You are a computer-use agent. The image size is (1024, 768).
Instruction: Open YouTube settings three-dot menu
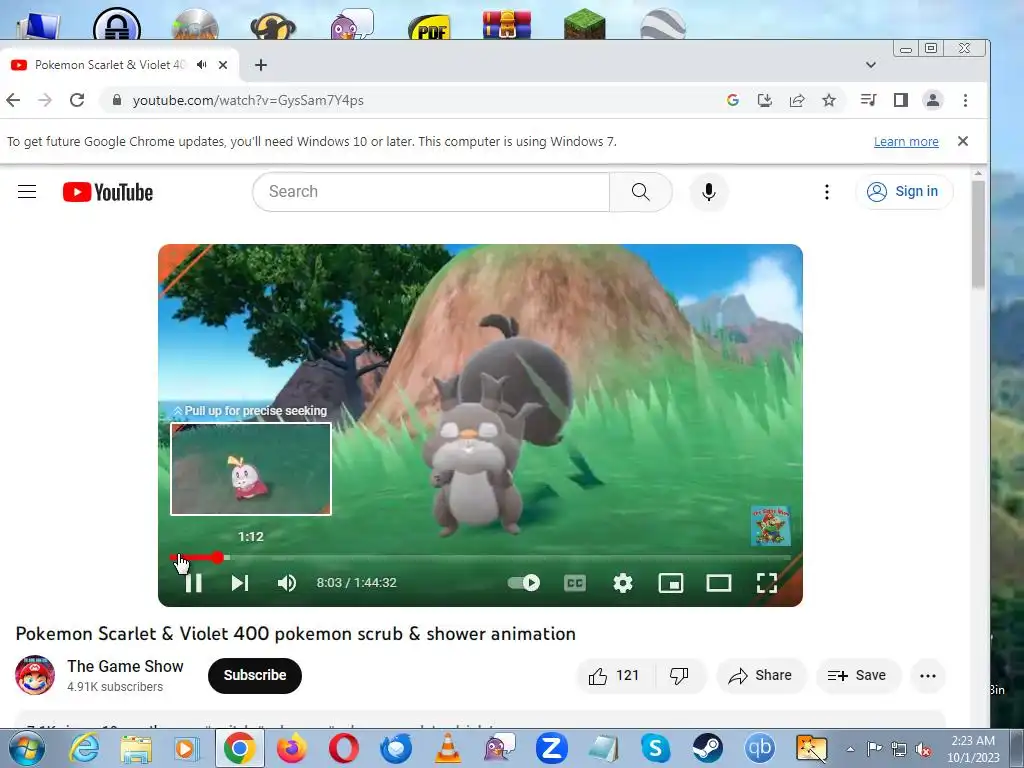827,191
